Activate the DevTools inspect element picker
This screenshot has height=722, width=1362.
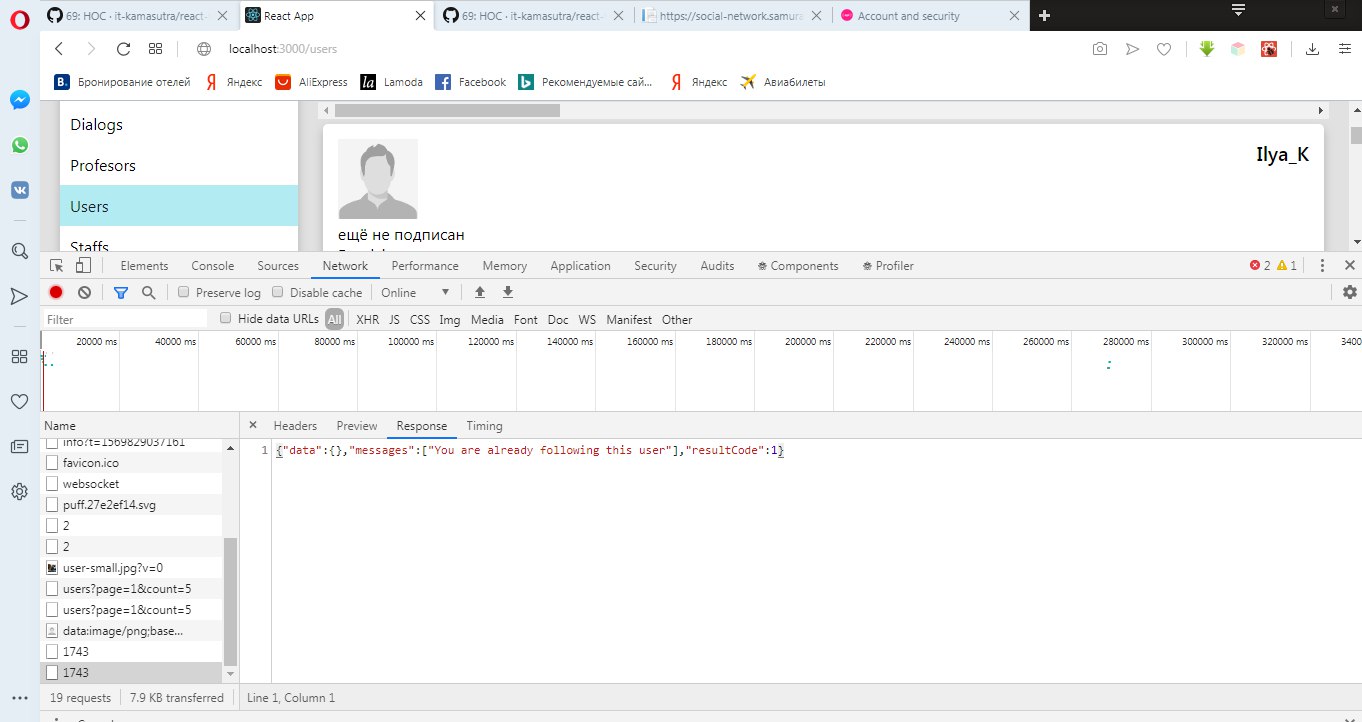click(57, 266)
